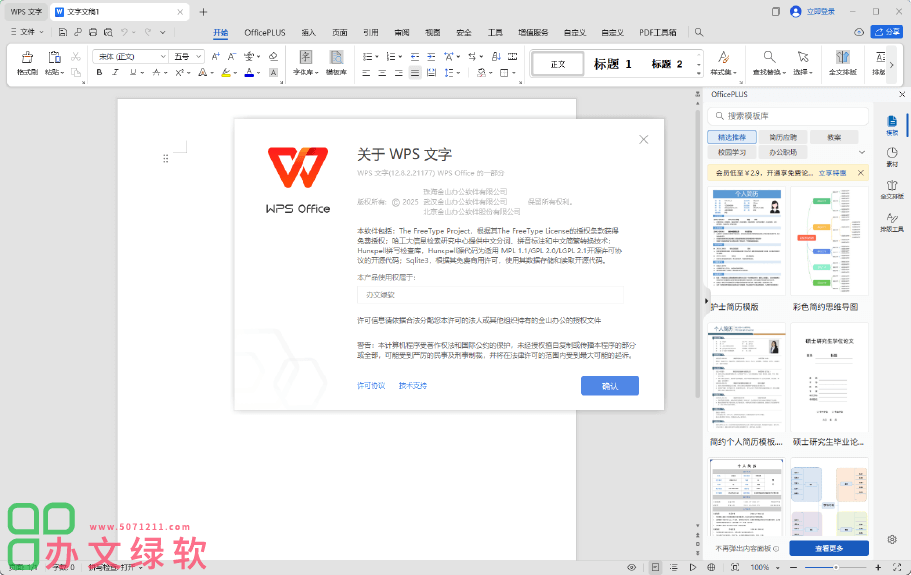Viewport: 911px width, 575px height.
Task: Open ribbon search magnifier icon
Action: pos(699,33)
